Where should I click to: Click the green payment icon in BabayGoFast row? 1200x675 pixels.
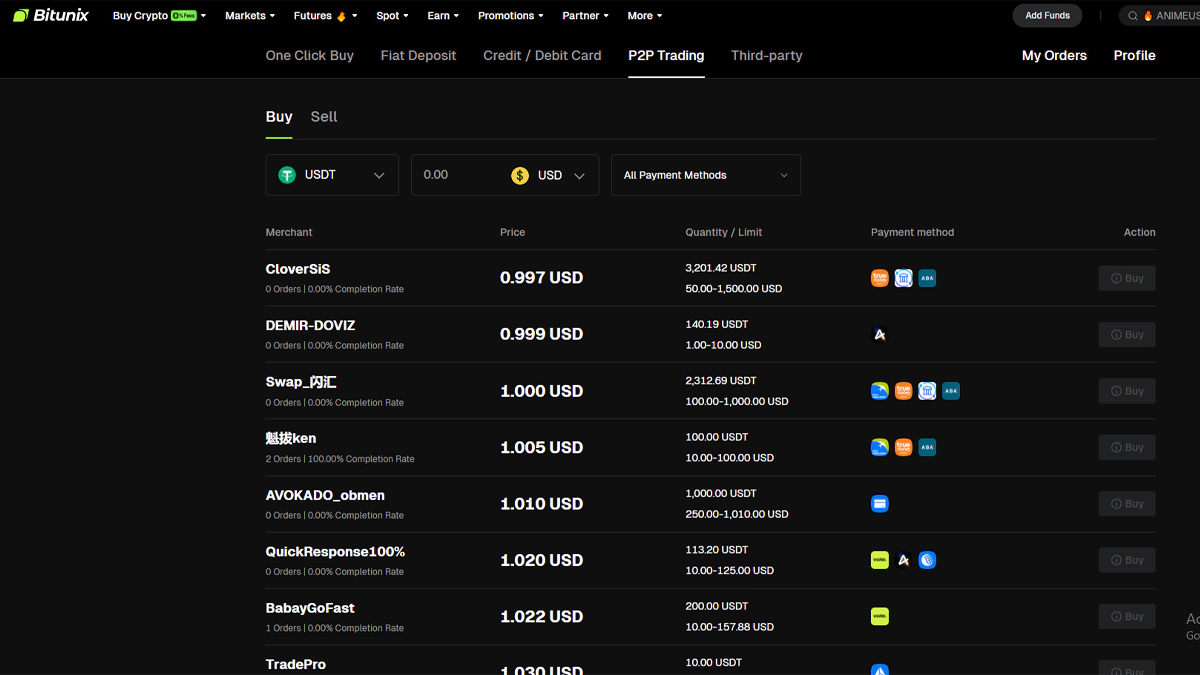[x=880, y=617]
